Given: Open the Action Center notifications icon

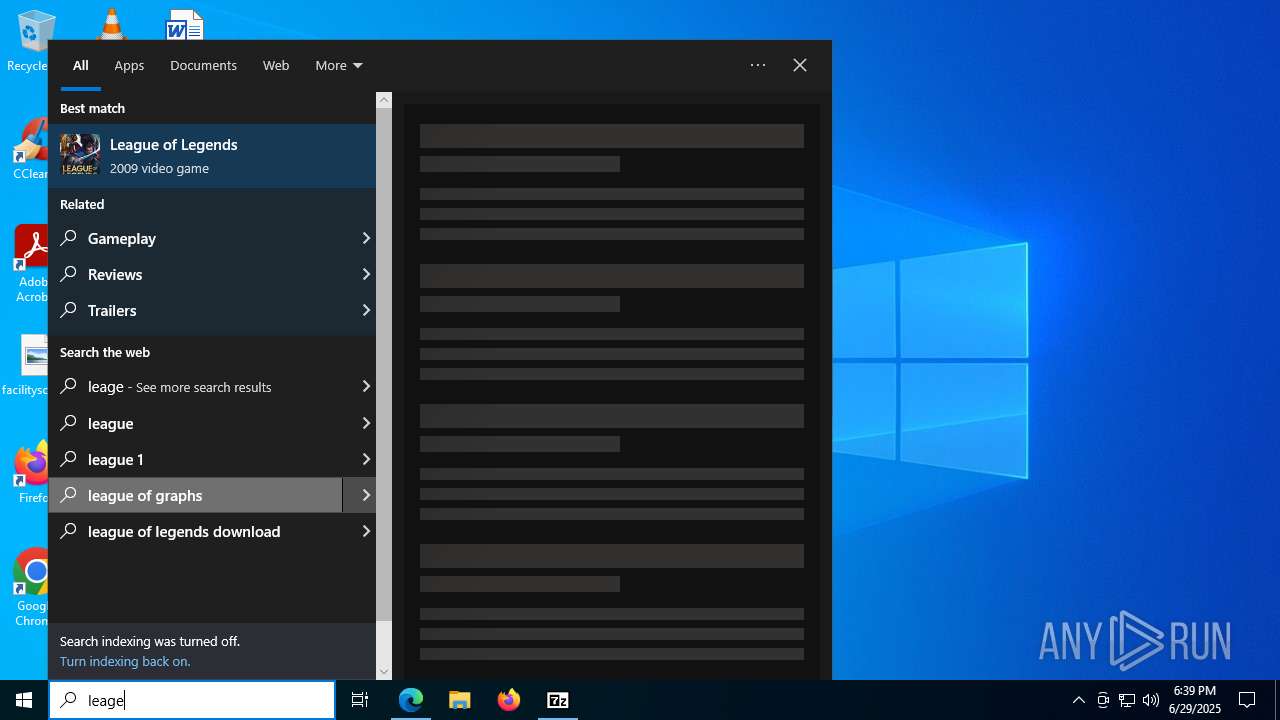Looking at the screenshot, I should click(1247, 700).
